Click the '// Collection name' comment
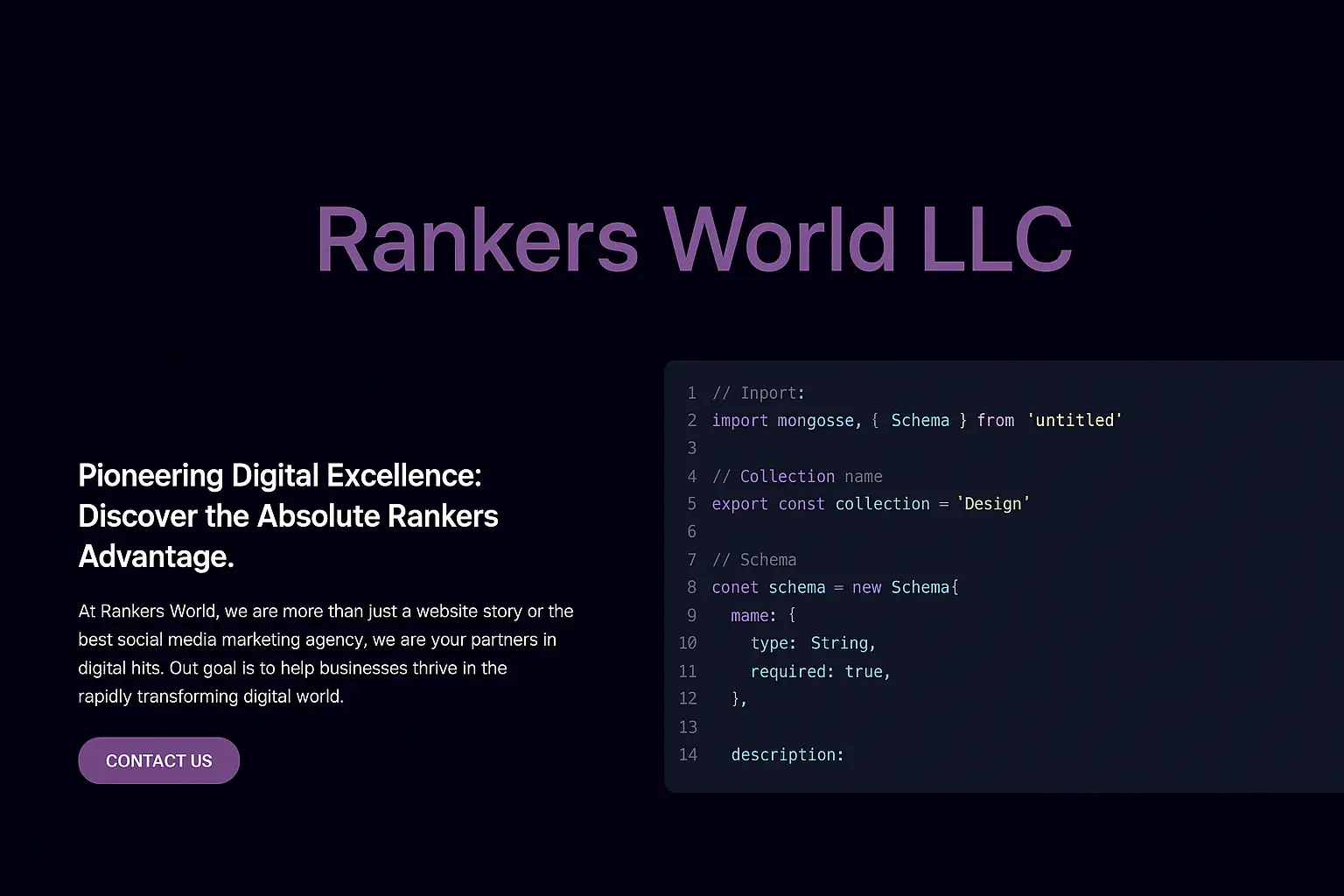1344x896 pixels. point(797,476)
